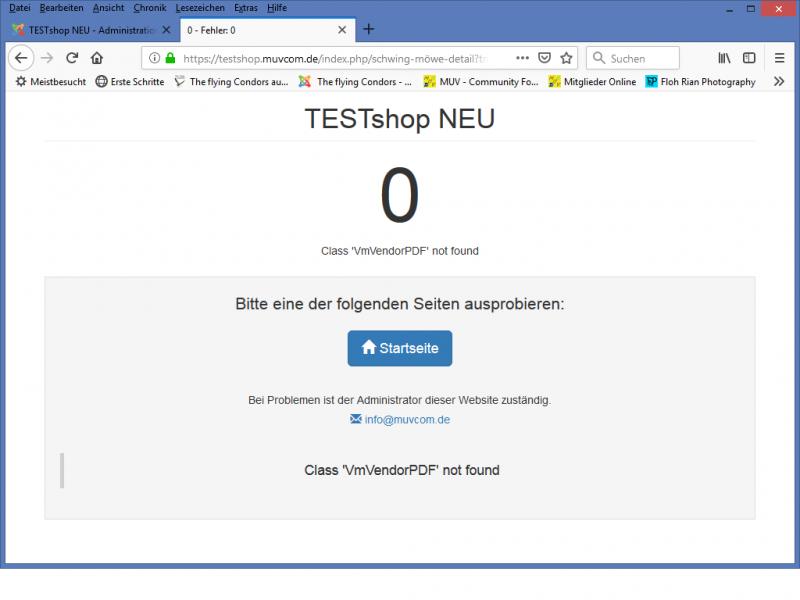The width and height of the screenshot is (800, 600).
Task: Open the Firefox hamburger menu
Action: pyautogui.click(x=779, y=58)
